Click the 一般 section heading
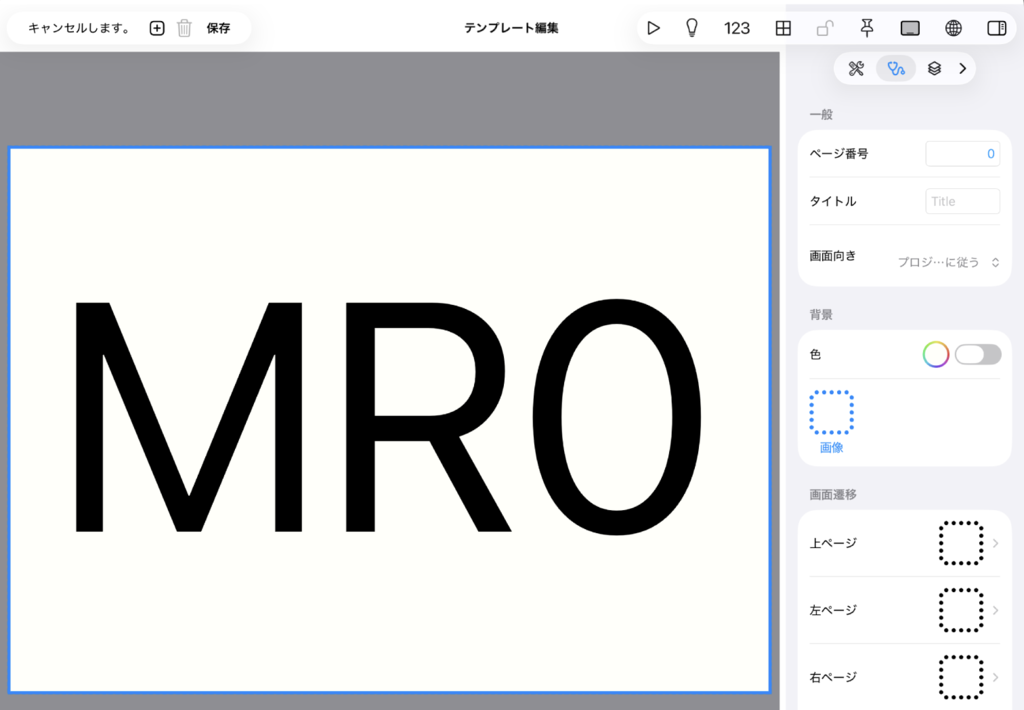Viewport: 1024px width, 710px height. [821, 114]
